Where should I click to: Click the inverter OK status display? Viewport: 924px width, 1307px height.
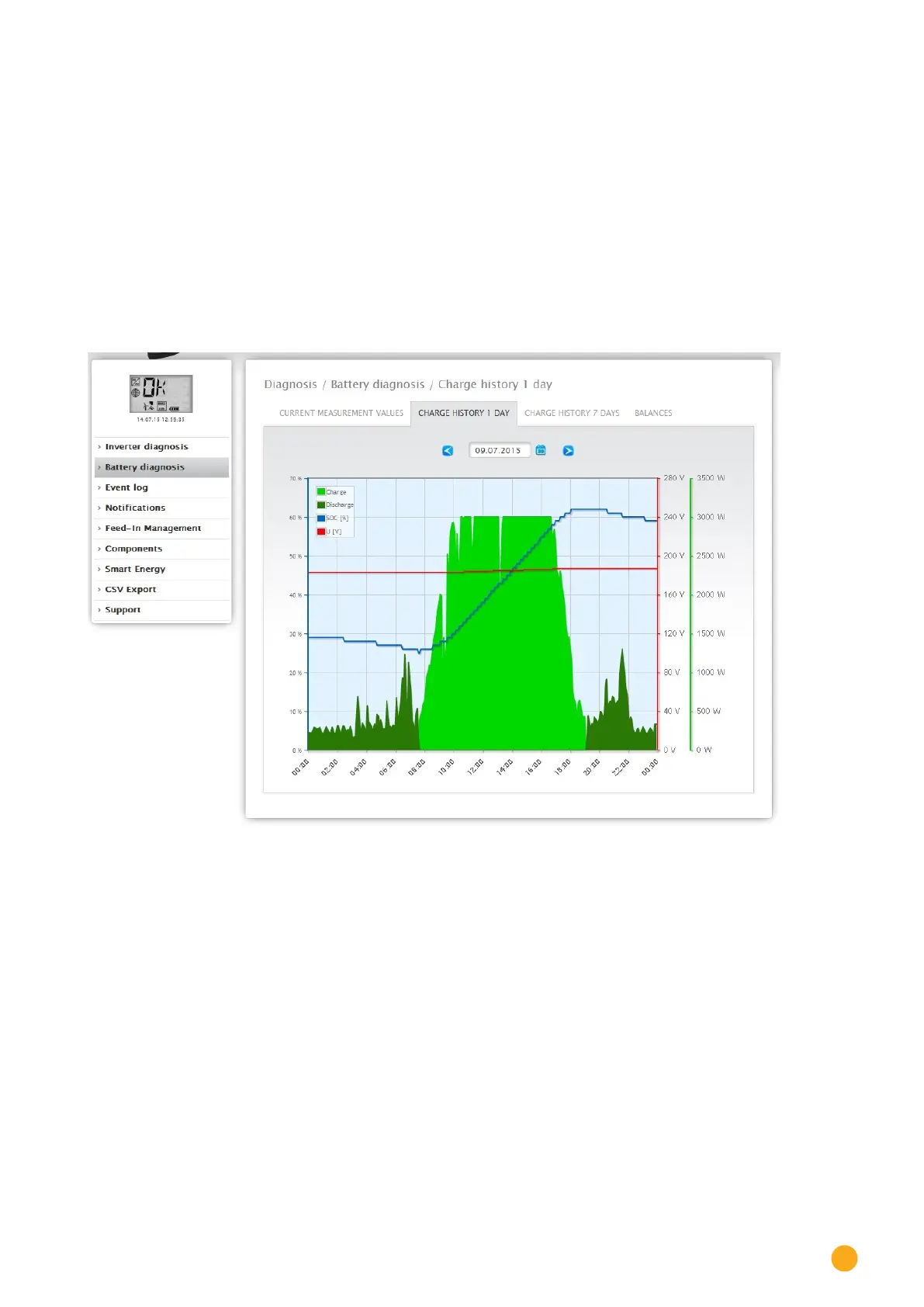tap(161, 393)
